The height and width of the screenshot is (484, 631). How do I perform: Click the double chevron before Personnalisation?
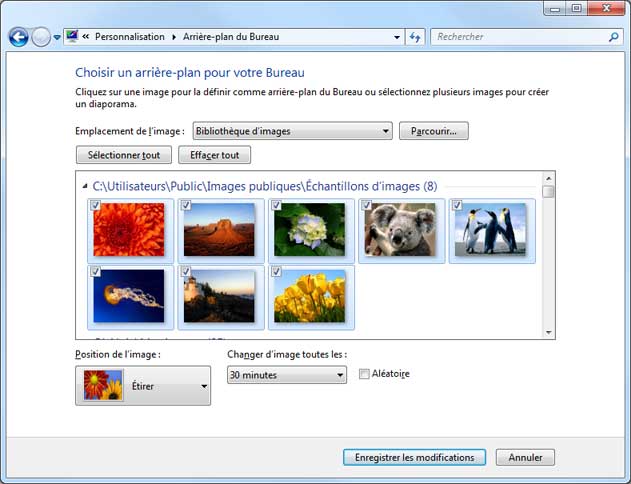(x=86, y=37)
